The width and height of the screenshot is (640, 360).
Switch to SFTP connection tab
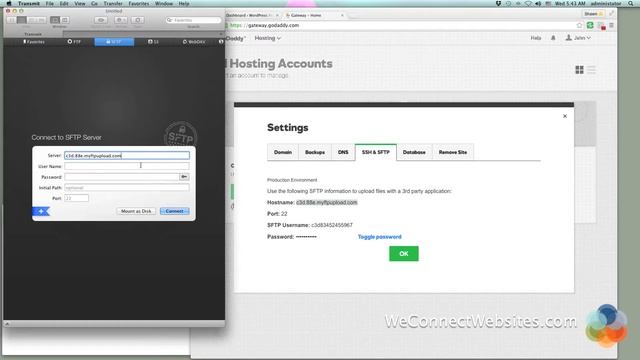pyautogui.click(x=114, y=42)
